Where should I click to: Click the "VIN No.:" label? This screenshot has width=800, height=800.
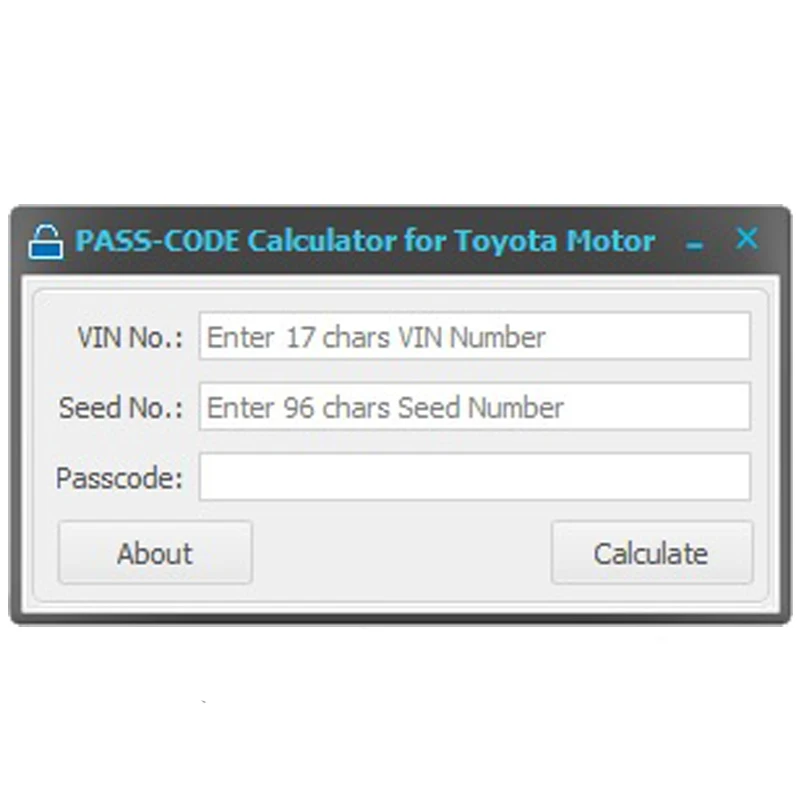(x=130, y=337)
